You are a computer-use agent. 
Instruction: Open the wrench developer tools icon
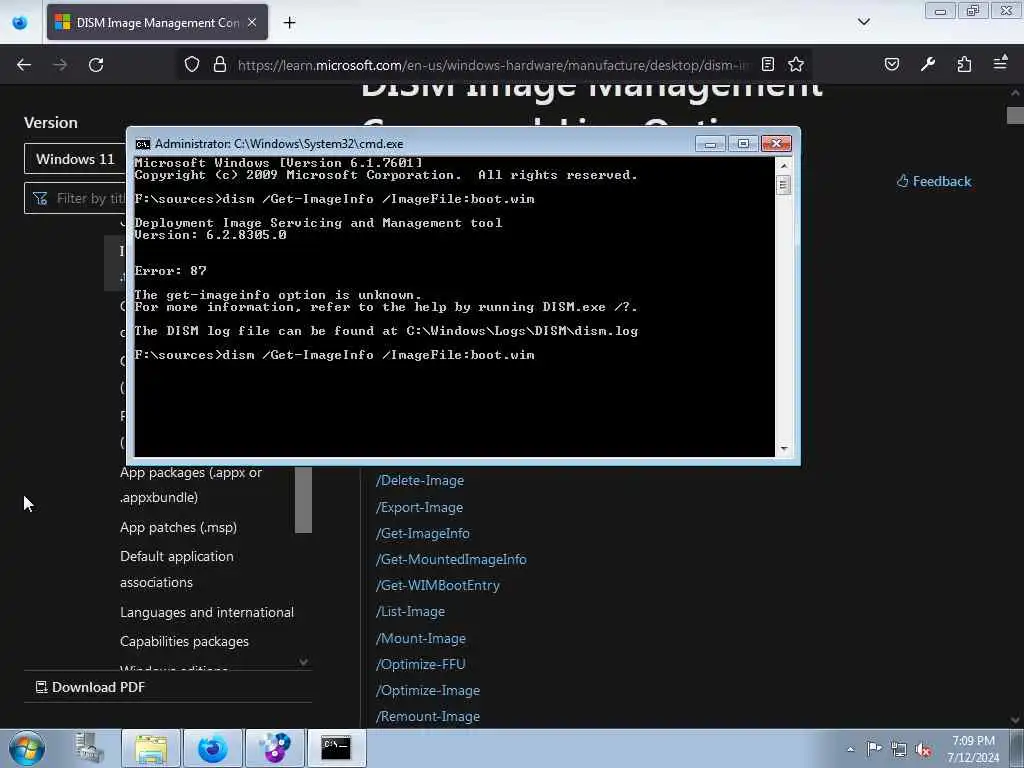(x=928, y=64)
